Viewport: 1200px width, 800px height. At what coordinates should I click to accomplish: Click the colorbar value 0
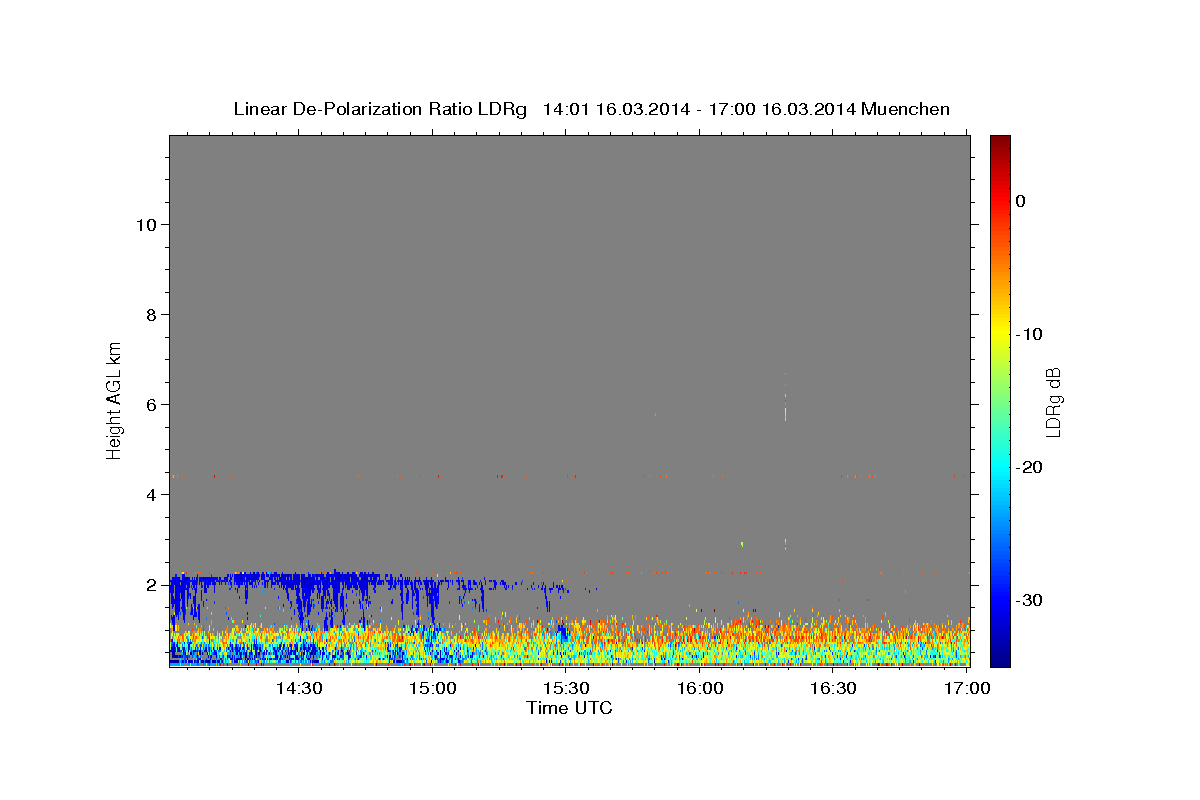pos(1021,201)
